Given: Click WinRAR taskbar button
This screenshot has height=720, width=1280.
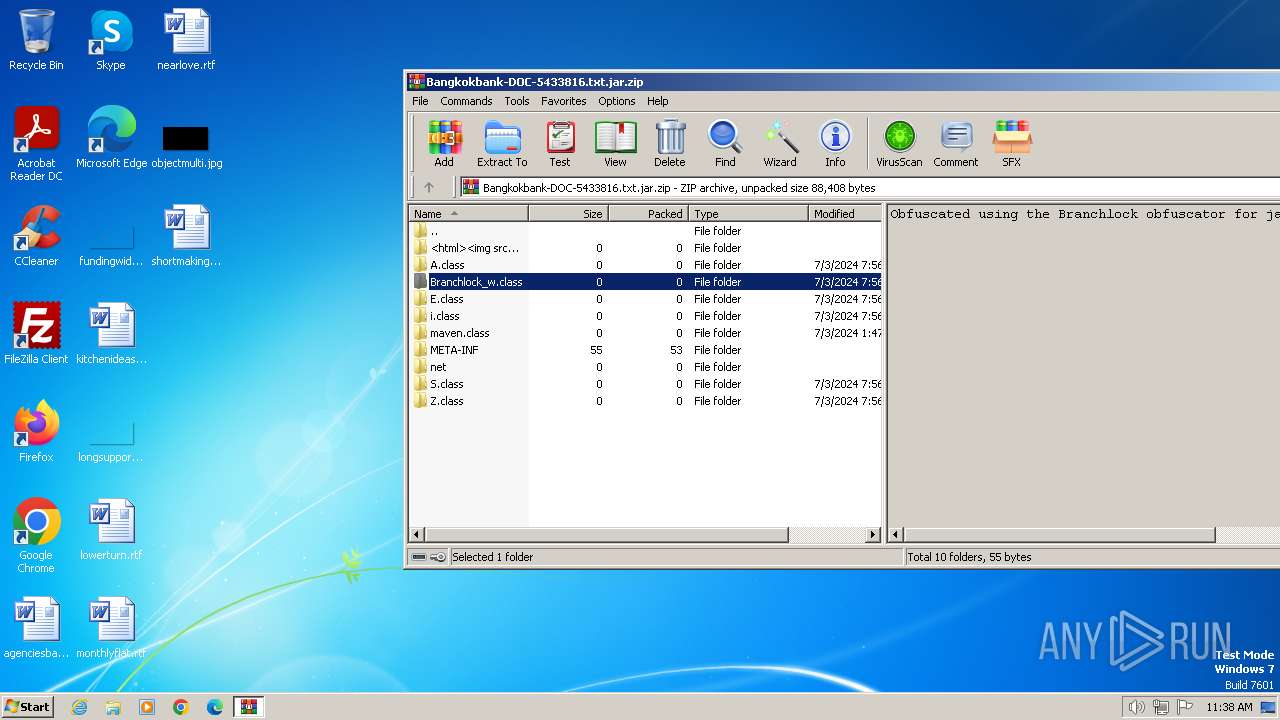Looking at the screenshot, I should pyautogui.click(x=248, y=707).
